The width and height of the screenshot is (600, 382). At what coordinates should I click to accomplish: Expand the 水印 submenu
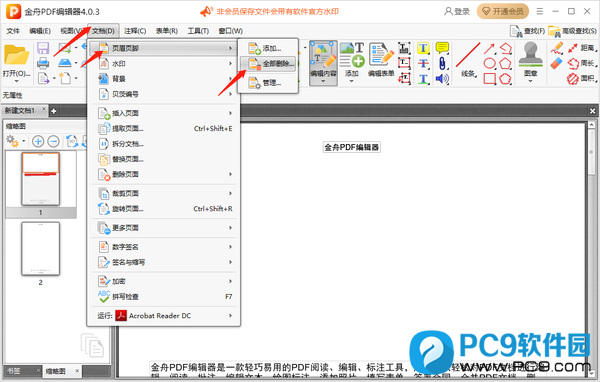click(164, 64)
